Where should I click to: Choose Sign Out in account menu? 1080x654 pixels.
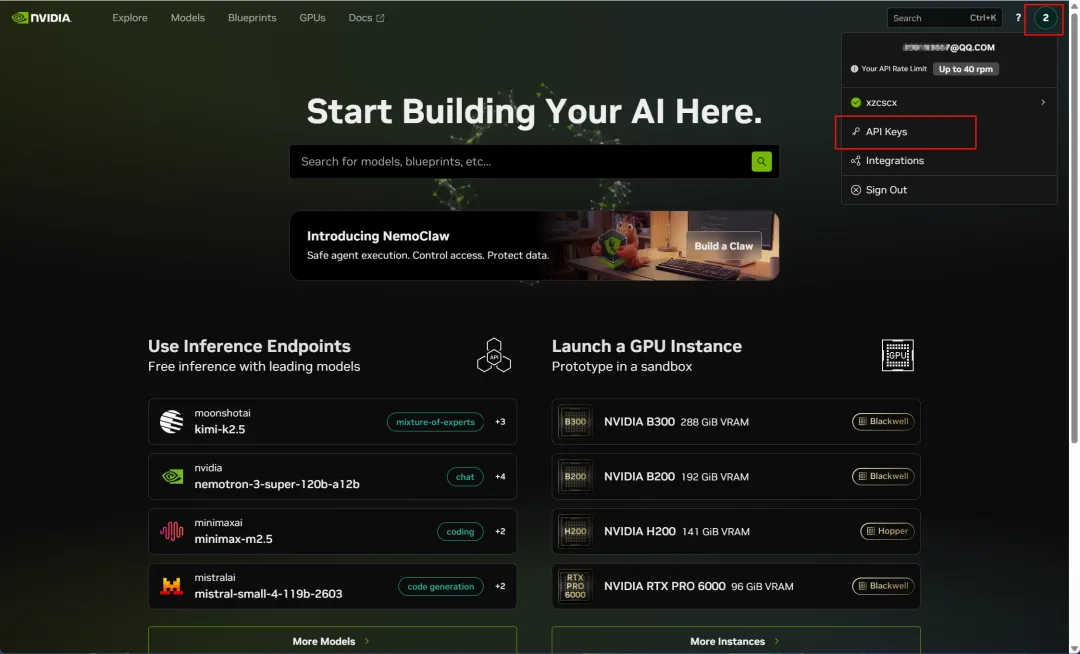click(x=948, y=190)
